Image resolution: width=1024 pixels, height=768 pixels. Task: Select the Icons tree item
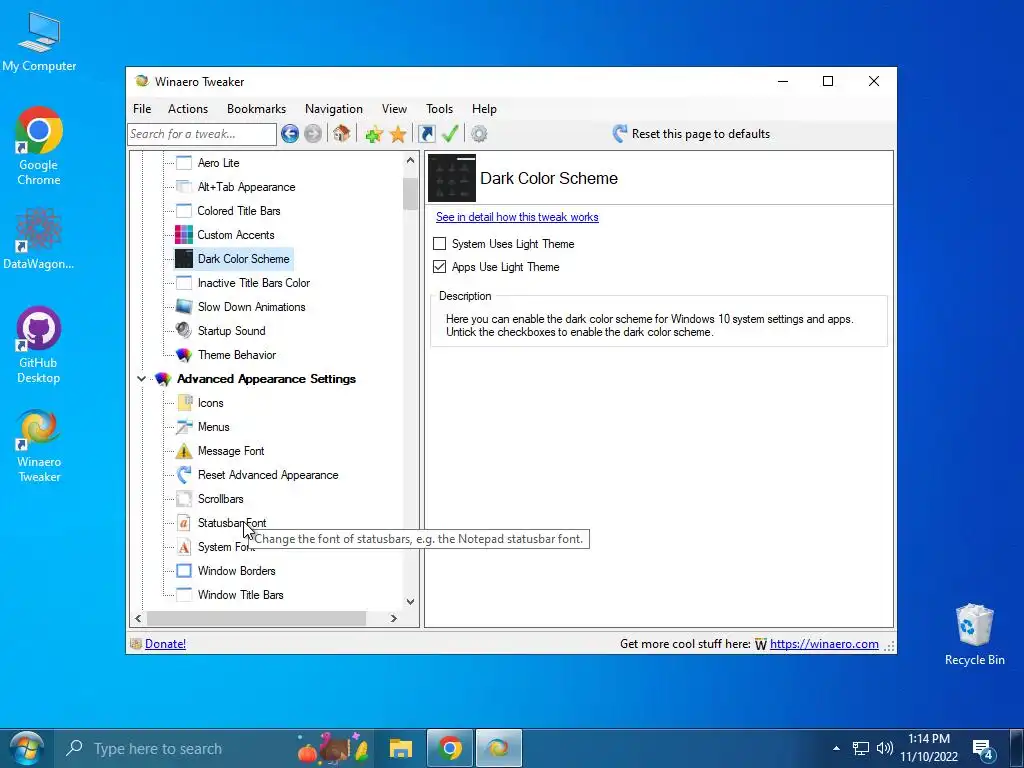click(210, 403)
